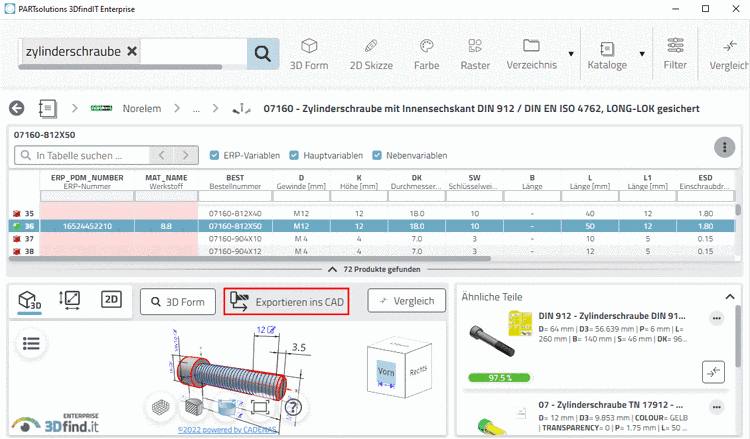Open the catalog index icon in breadcrumb
Screen dimensions: 750x439
tap(47, 109)
